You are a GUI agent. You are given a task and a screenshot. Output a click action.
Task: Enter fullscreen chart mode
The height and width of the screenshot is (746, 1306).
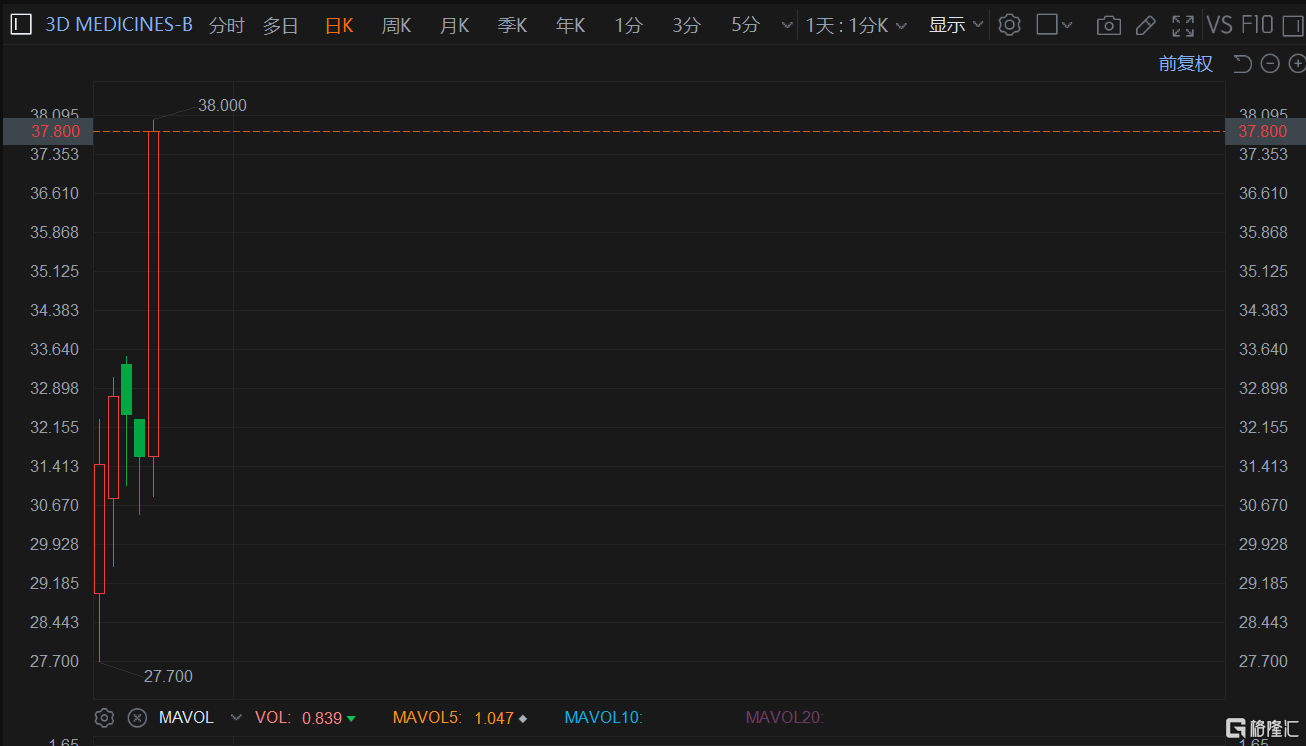pos(1183,26)
